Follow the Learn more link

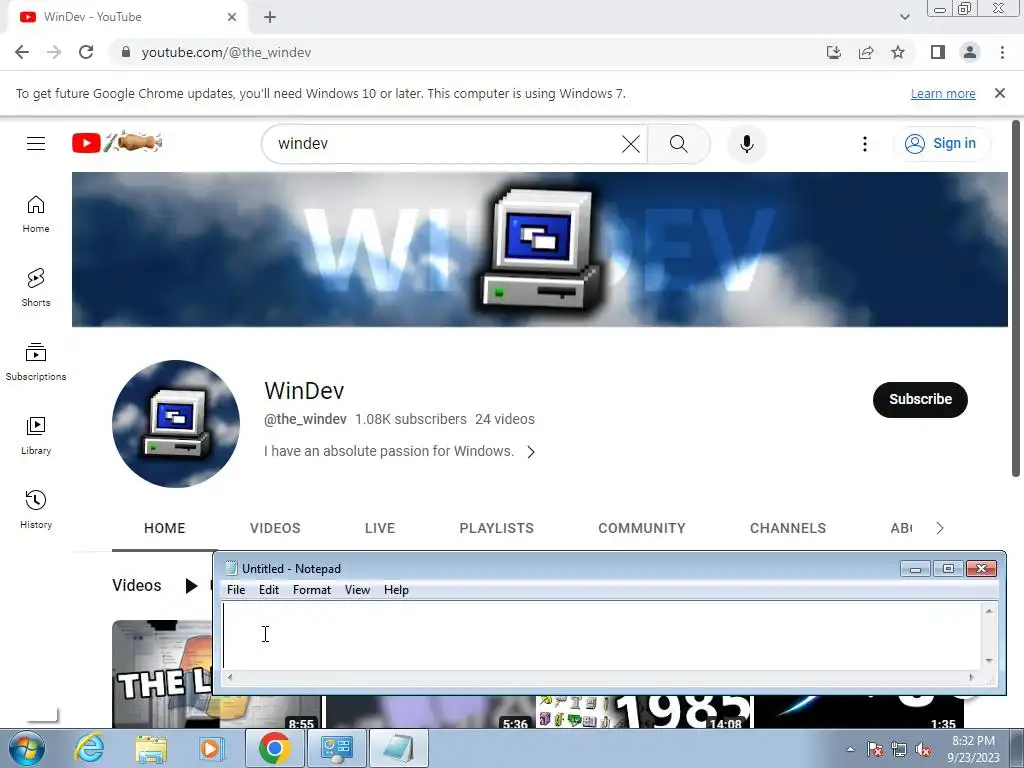942,94
